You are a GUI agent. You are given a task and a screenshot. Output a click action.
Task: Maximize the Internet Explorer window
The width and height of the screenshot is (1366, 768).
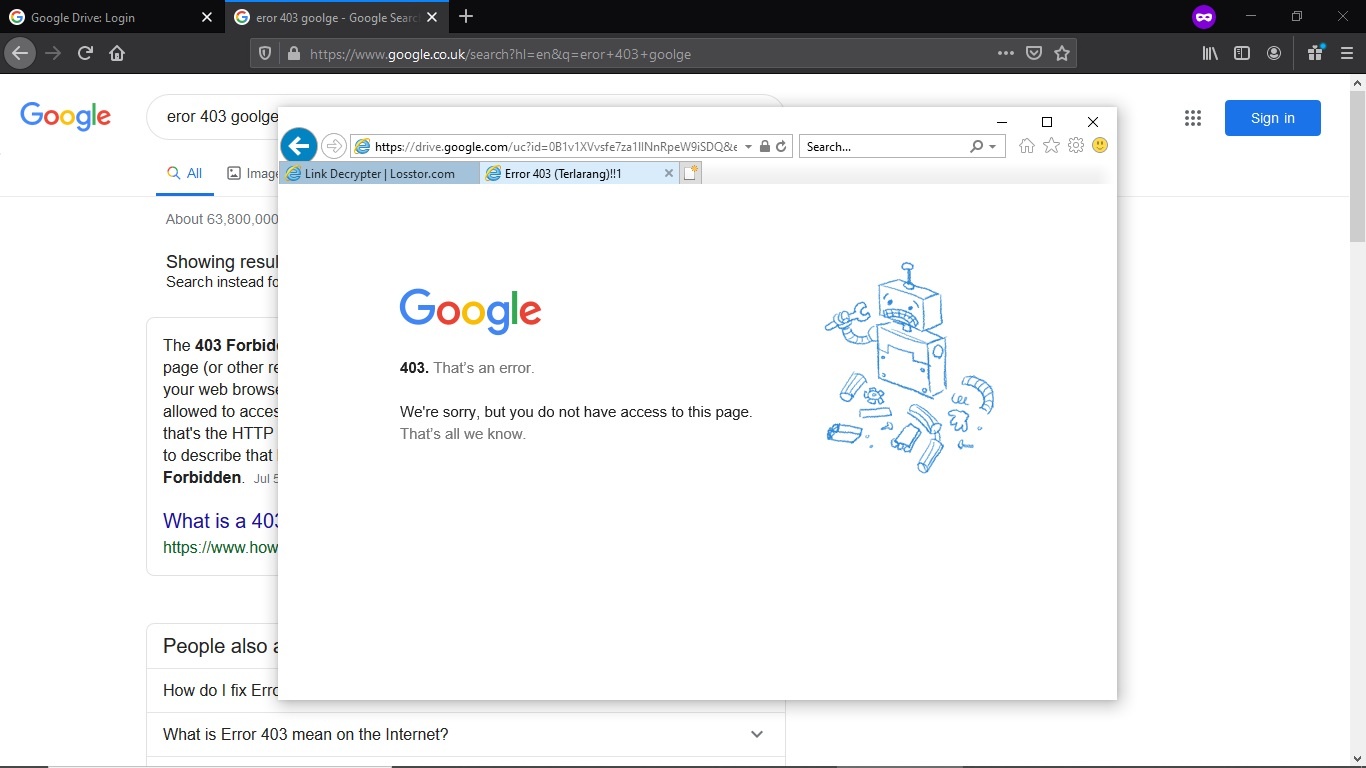(x=1047, y=122)
